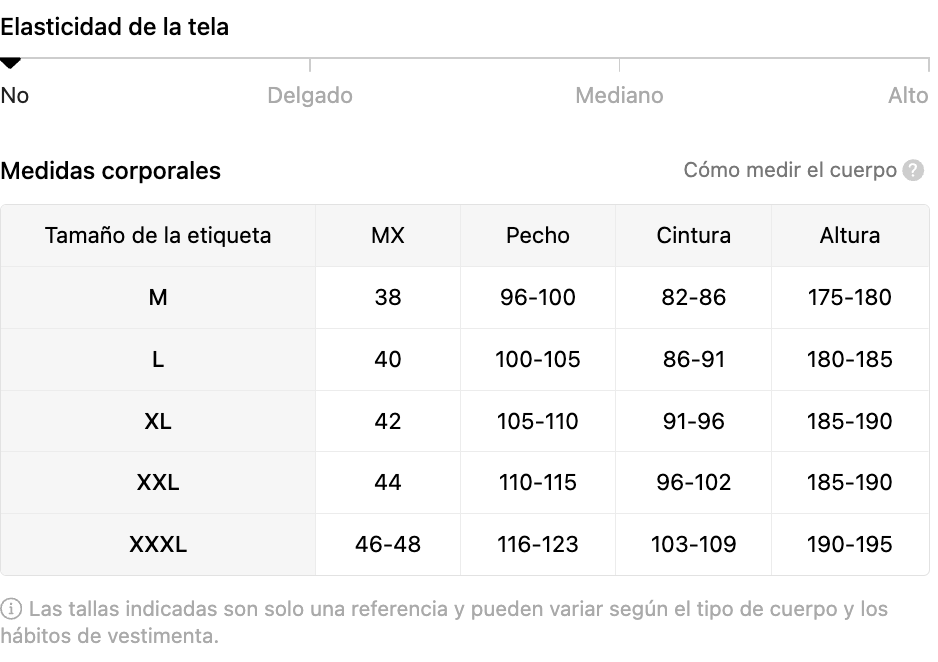The height and width of the screenshot is (662, 938).
Task: Select the Delgado elasticity label
Action: coord(310,96)
